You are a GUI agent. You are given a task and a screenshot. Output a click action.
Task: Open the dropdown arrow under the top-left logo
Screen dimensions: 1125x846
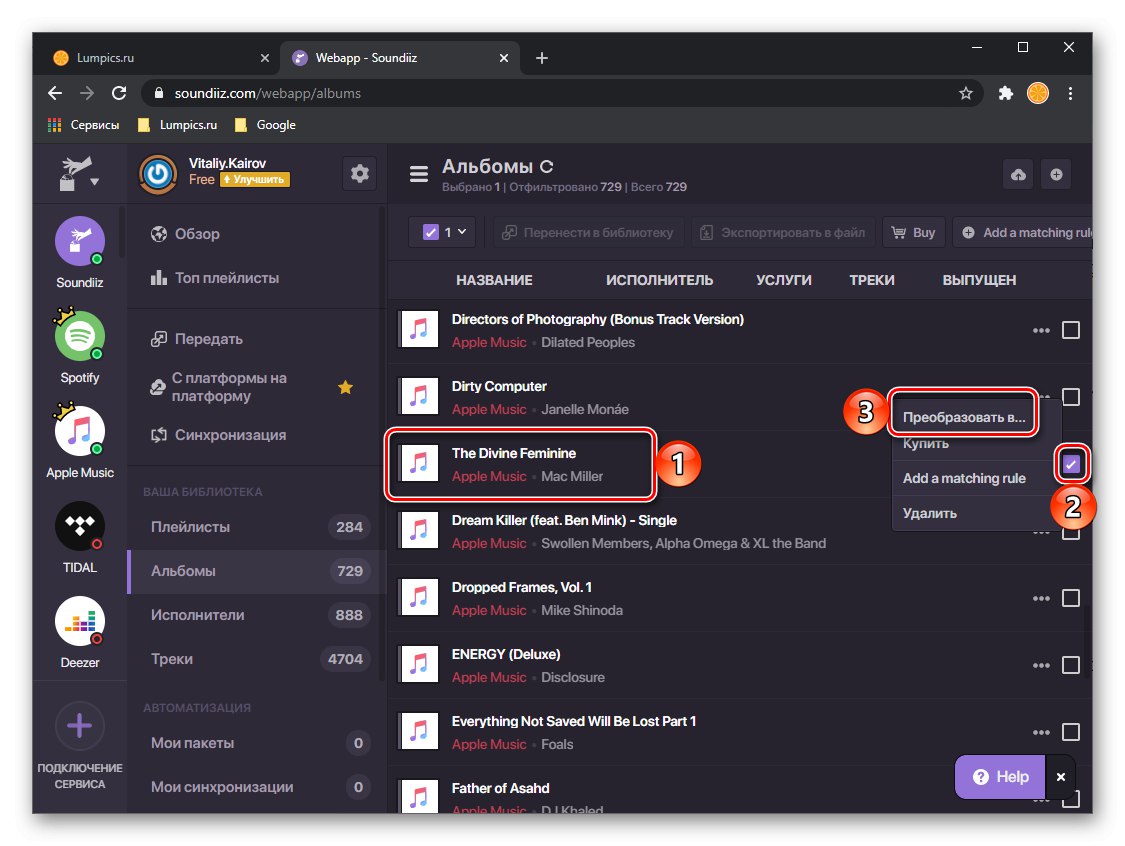pyautogui.click(x=94, y=182)
